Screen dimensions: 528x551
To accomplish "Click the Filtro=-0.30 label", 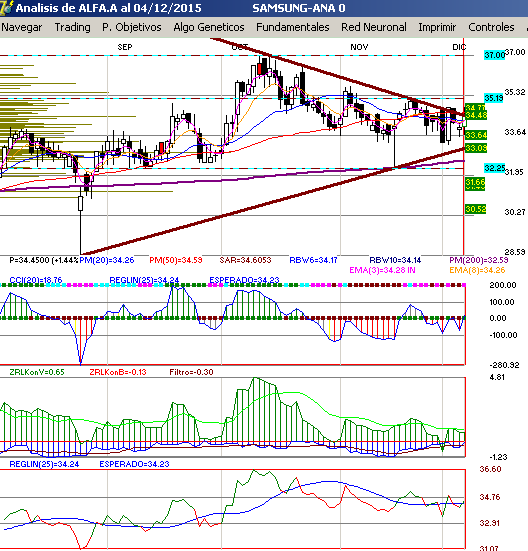I will [x=191, y=372].
